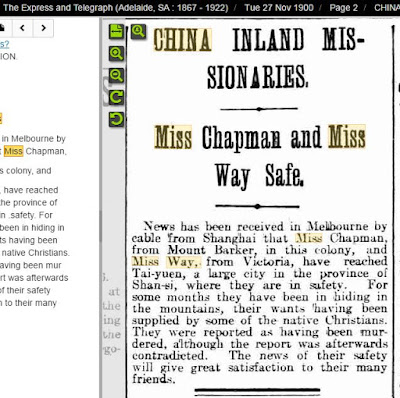
Task: Click the text line 'in .safety. For'
Action: (x=26, y=215)
